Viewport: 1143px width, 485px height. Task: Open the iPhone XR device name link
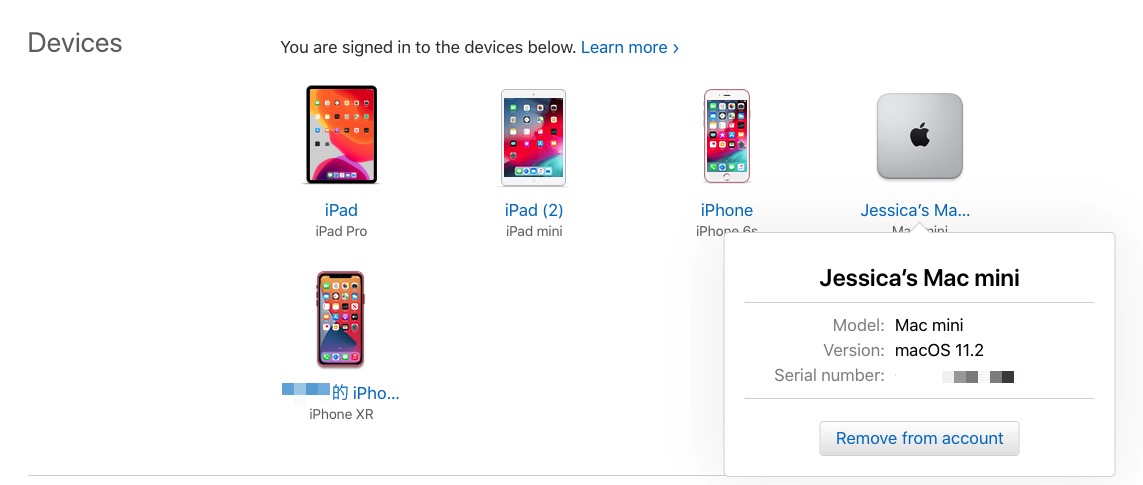(x=341, y=393)
